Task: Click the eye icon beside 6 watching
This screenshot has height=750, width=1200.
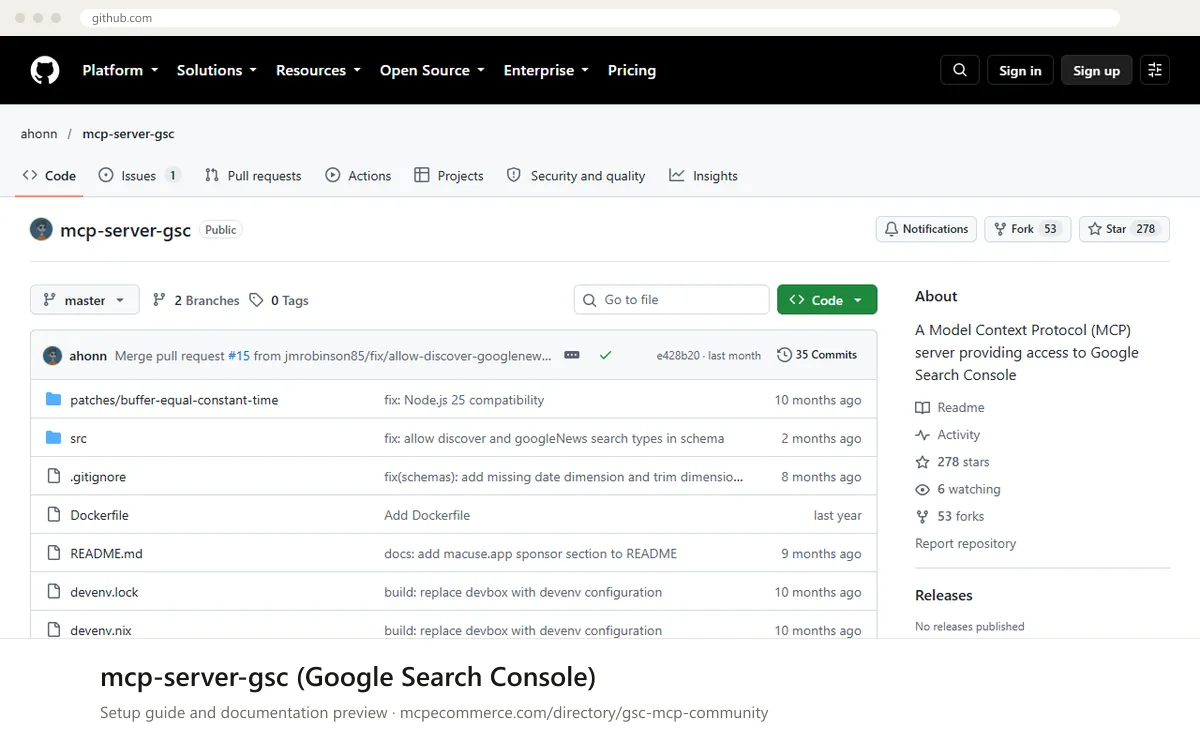Action: tap(923, 489)
